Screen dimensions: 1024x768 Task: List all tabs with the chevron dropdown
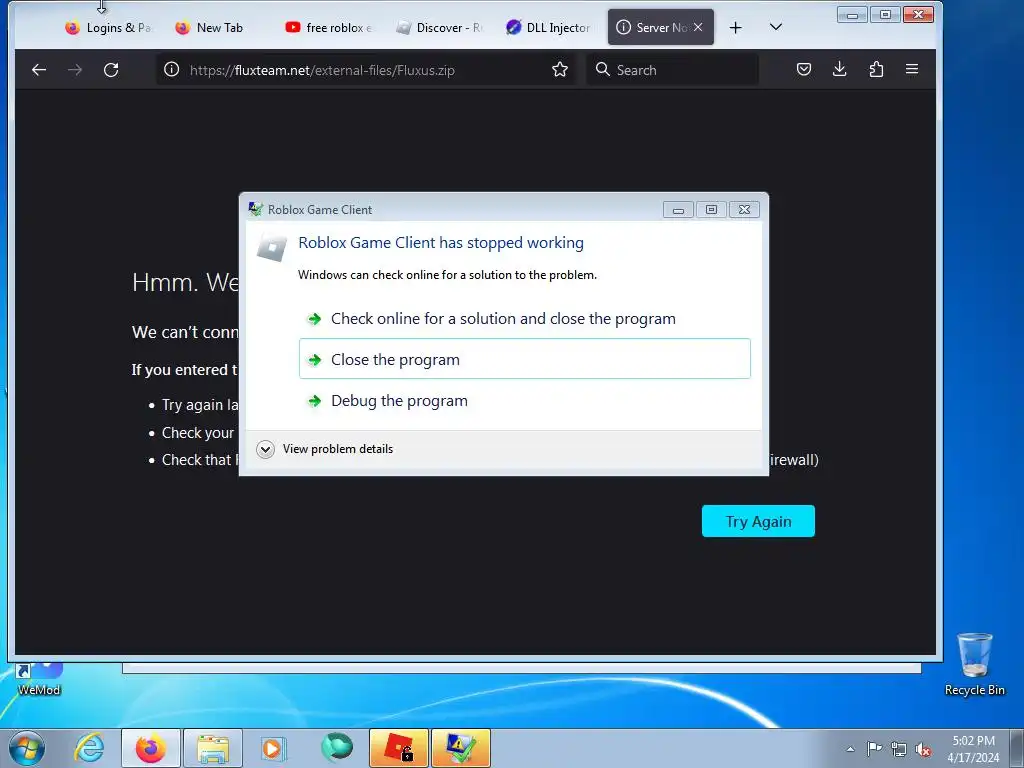click(x=775, y=27)
